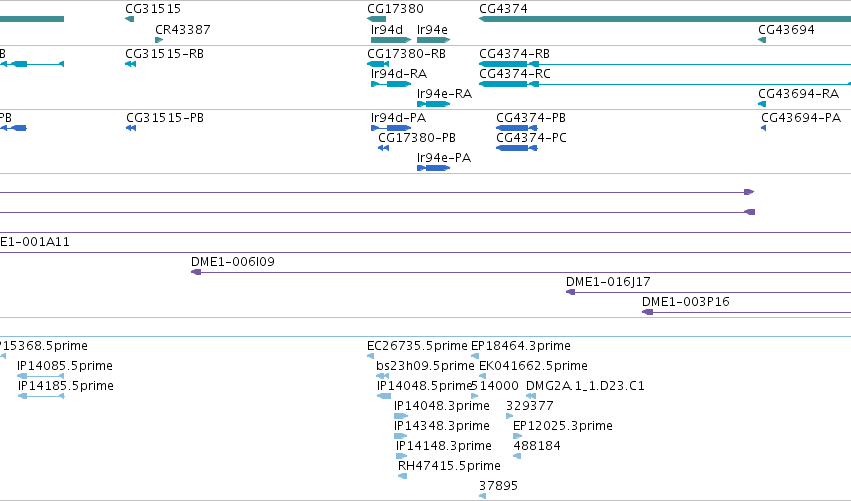
Task: Click the 37895 feature label
Action: (x=498, y=486)
